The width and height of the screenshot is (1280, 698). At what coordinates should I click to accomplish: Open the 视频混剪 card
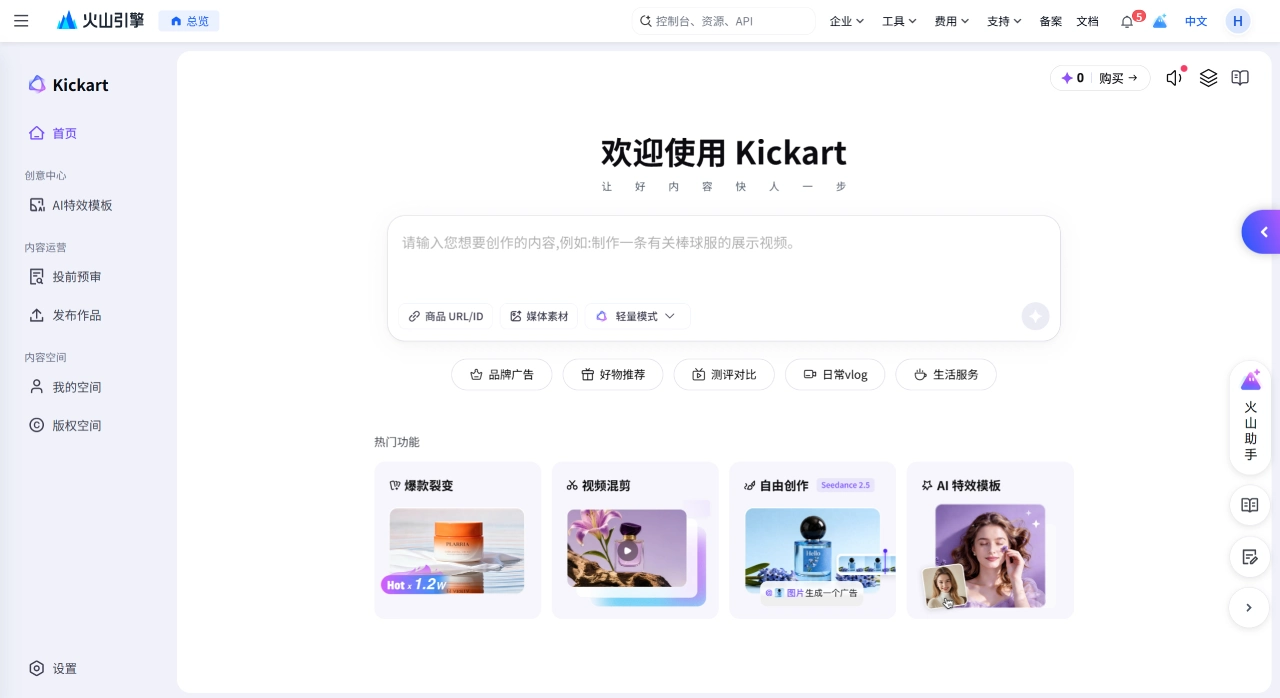635,540
